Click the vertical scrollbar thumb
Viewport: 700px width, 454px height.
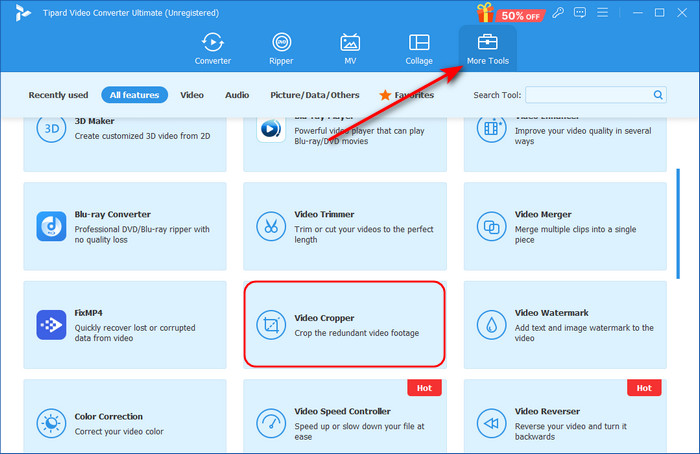point(678,223)
